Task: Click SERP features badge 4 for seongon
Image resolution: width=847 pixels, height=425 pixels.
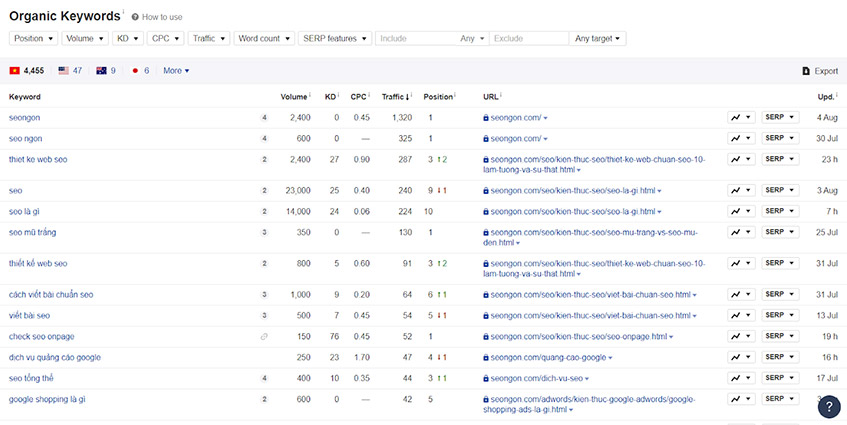Action: [264, 118]
